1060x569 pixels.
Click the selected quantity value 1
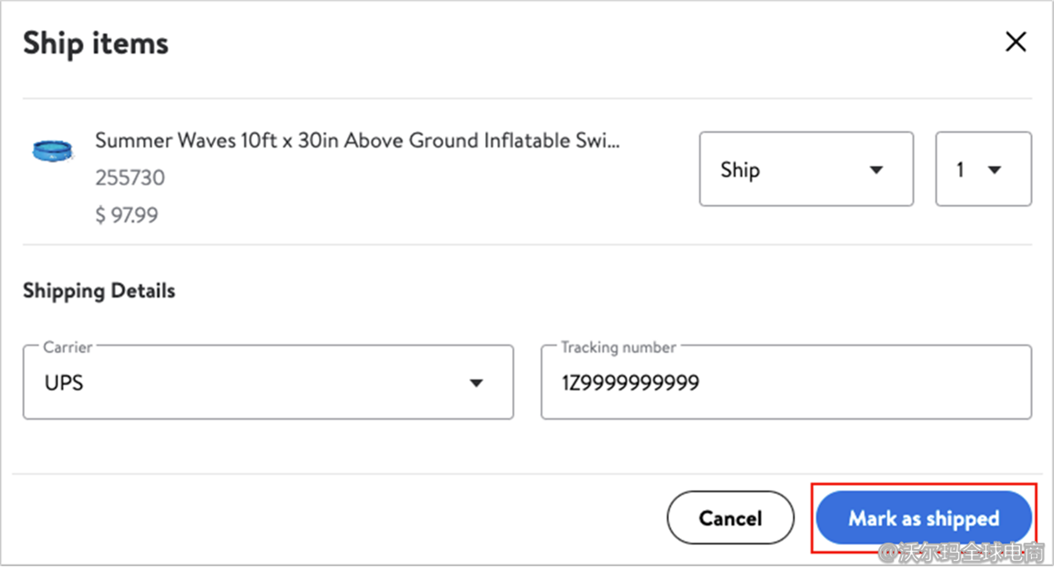point(960,170)
